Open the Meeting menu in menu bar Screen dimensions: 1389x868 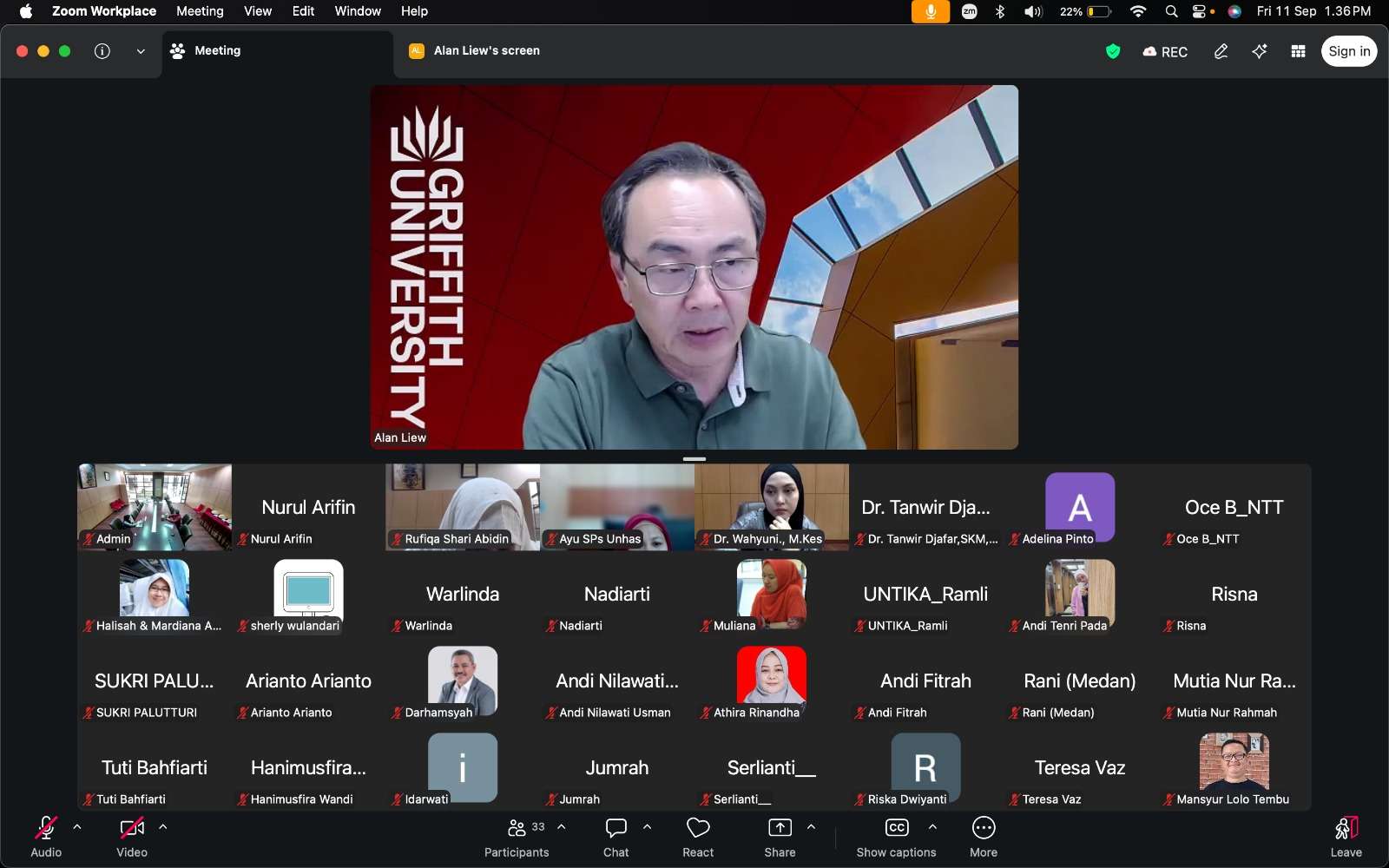point(200,11)
